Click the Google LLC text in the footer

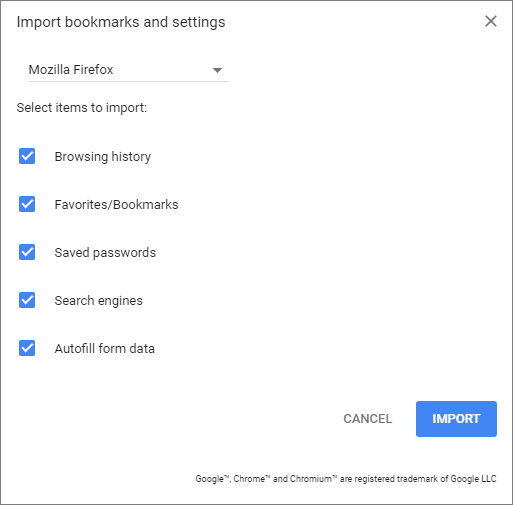[x=474, y=479]
